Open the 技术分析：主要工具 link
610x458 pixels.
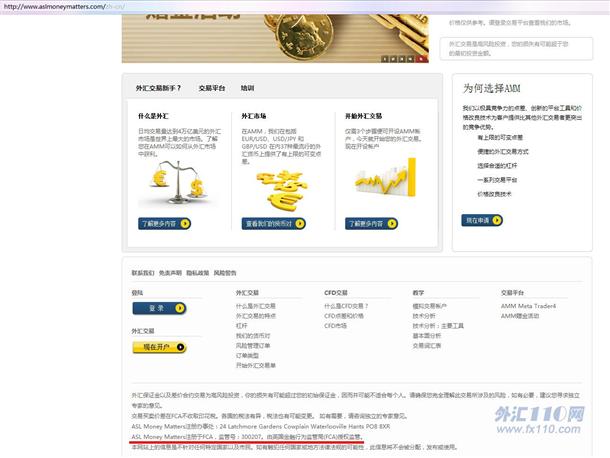[x=438, y=326]
